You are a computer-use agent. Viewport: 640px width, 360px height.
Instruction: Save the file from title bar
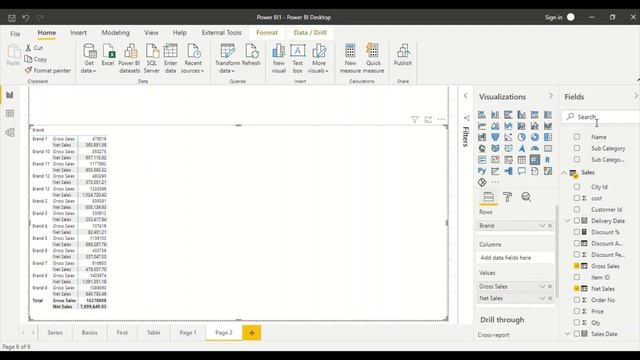[x=12, y=18]
